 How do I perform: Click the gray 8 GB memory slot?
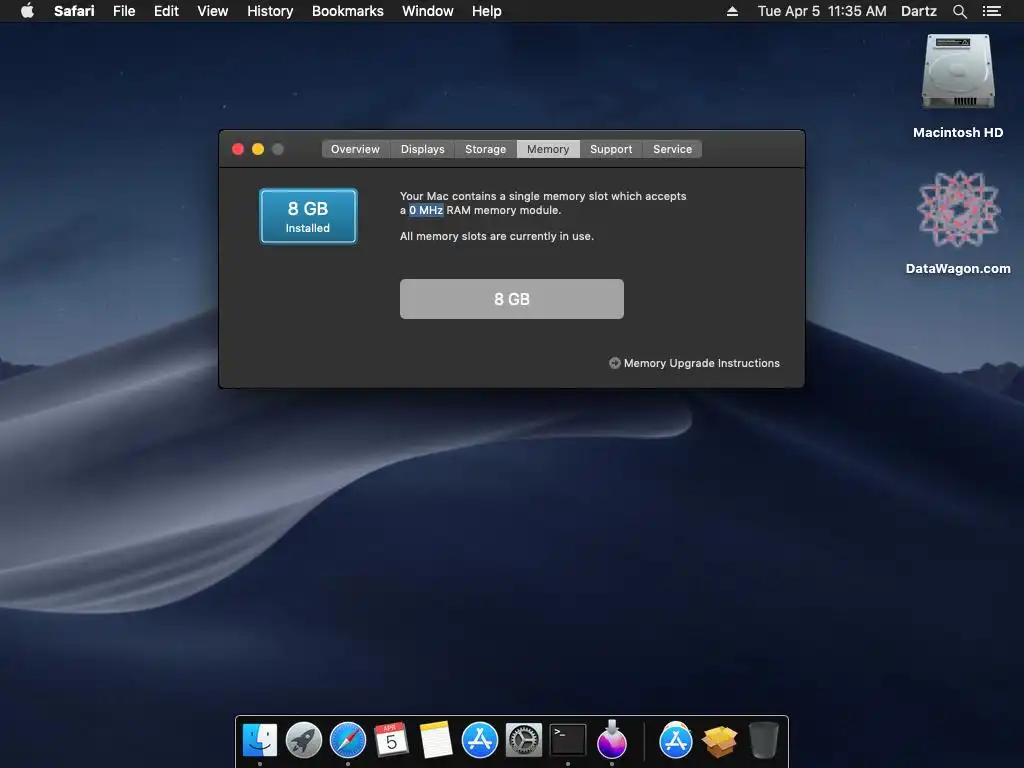point(511,299)
